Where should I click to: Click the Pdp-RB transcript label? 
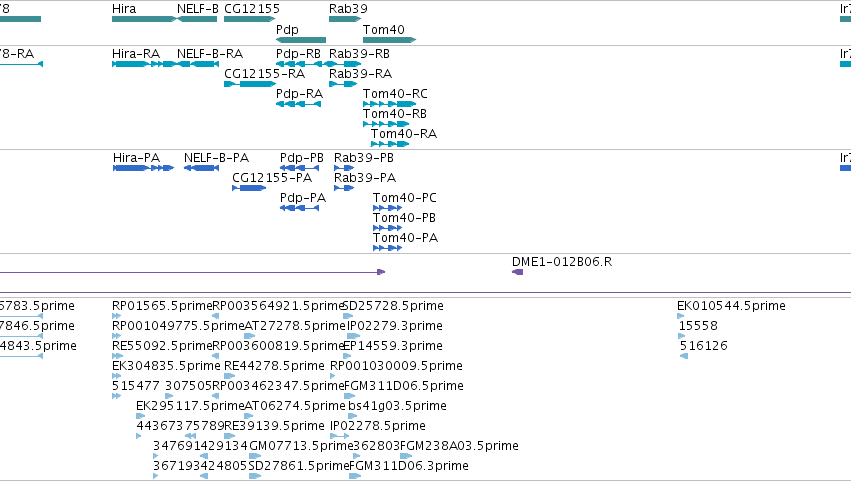point(298,54)
